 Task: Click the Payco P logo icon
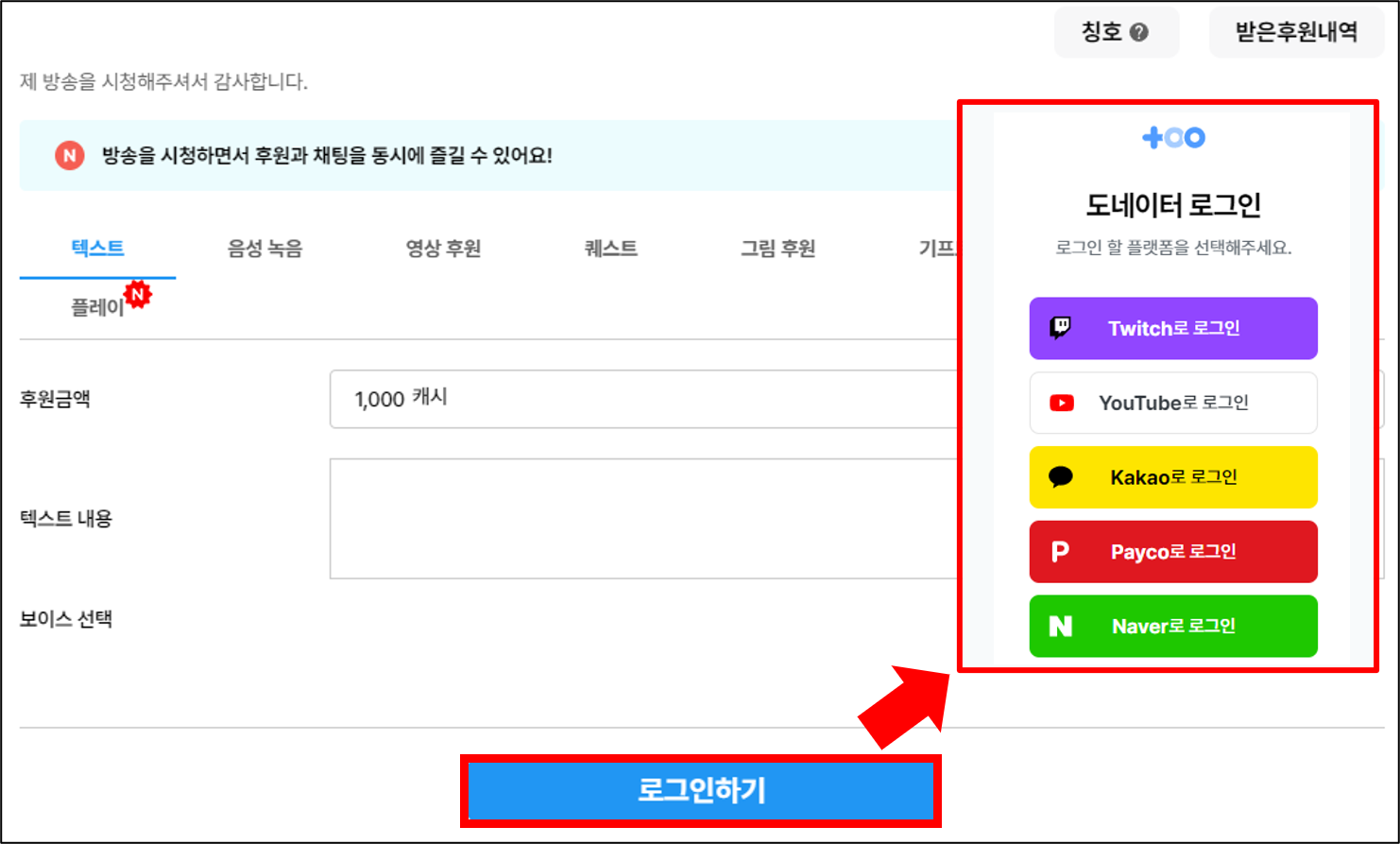pyautogui.click(x=1060, y=551)
